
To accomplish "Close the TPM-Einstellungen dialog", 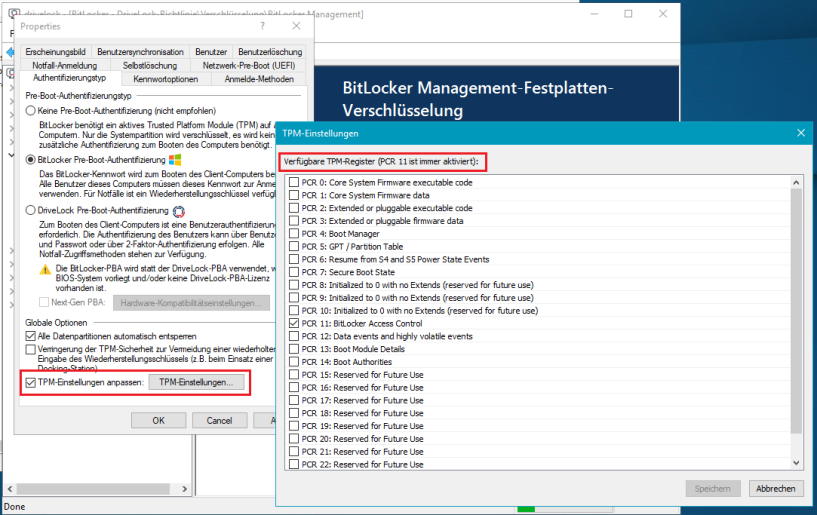I will click(x=801, y=133).
